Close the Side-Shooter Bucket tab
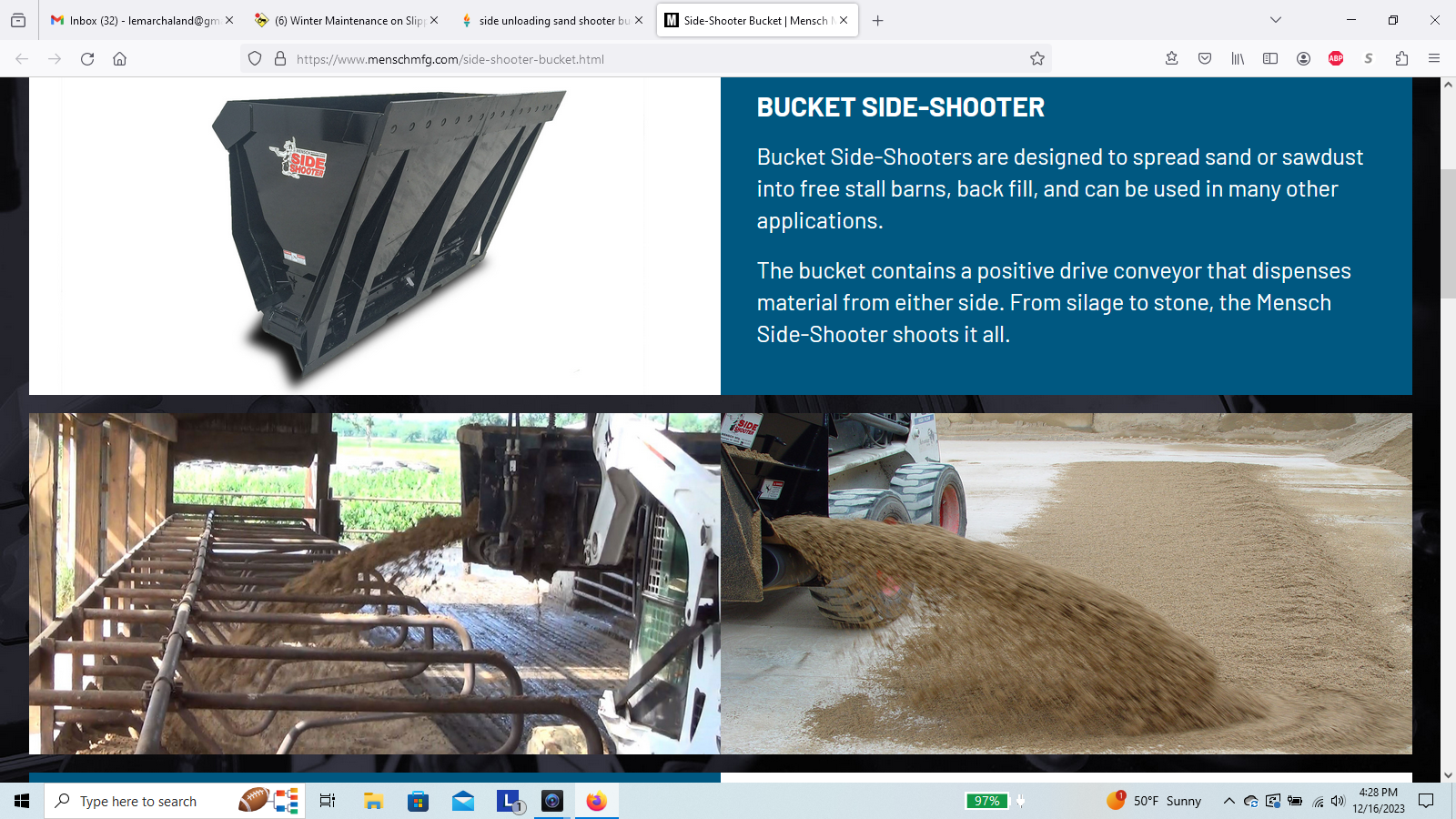Screen dimensions: 1456x819 (x=844, y=20)
